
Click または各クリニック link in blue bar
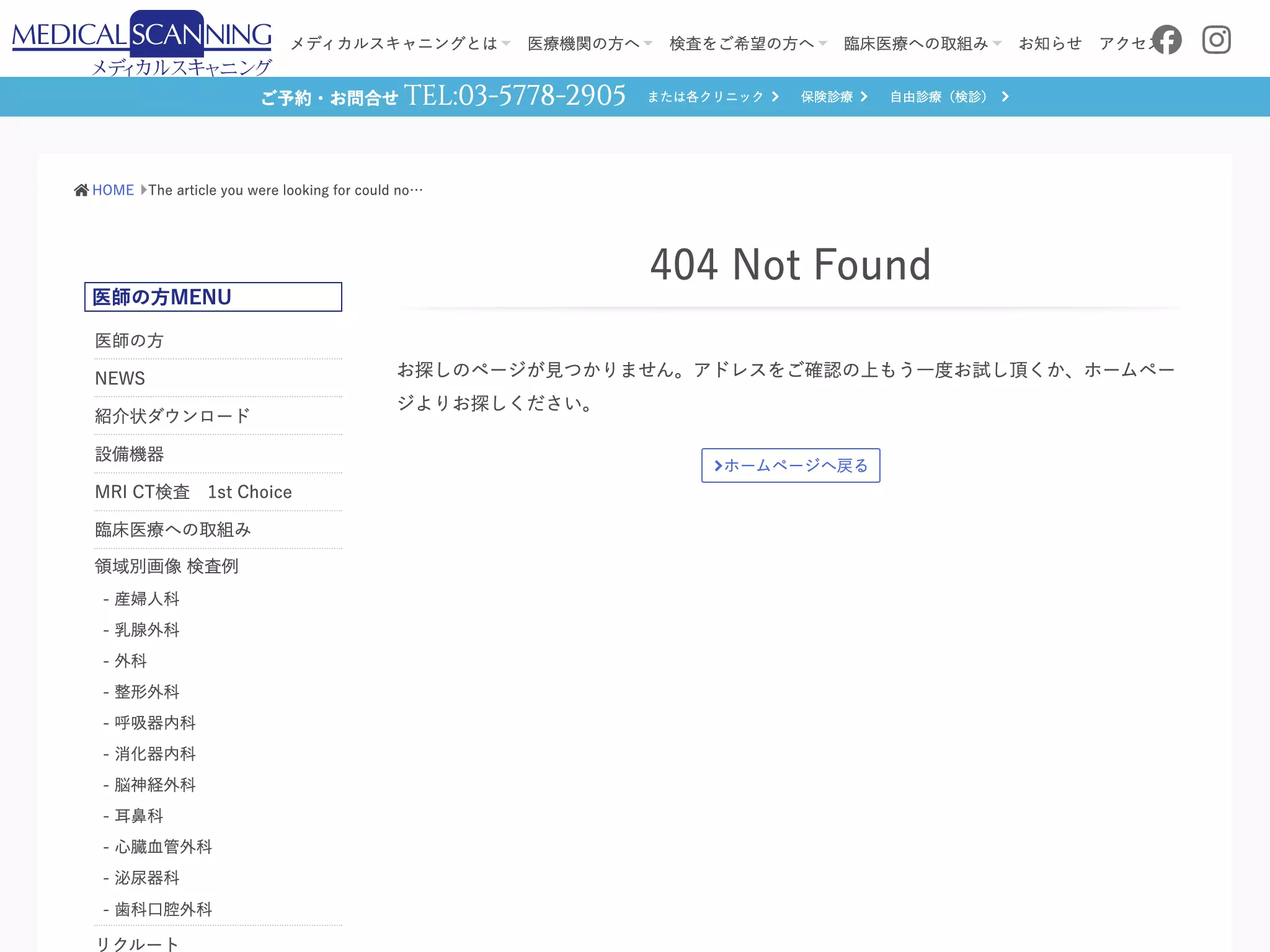[713, 97]
